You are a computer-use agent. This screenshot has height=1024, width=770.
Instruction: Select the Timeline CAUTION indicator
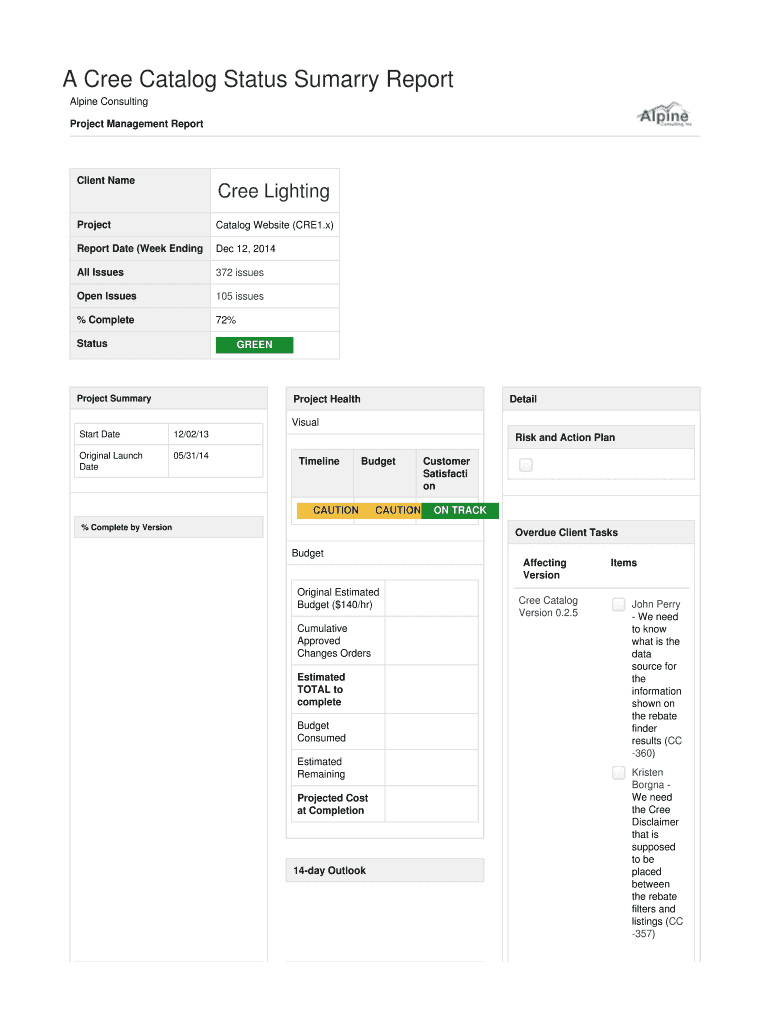point(335,510)
